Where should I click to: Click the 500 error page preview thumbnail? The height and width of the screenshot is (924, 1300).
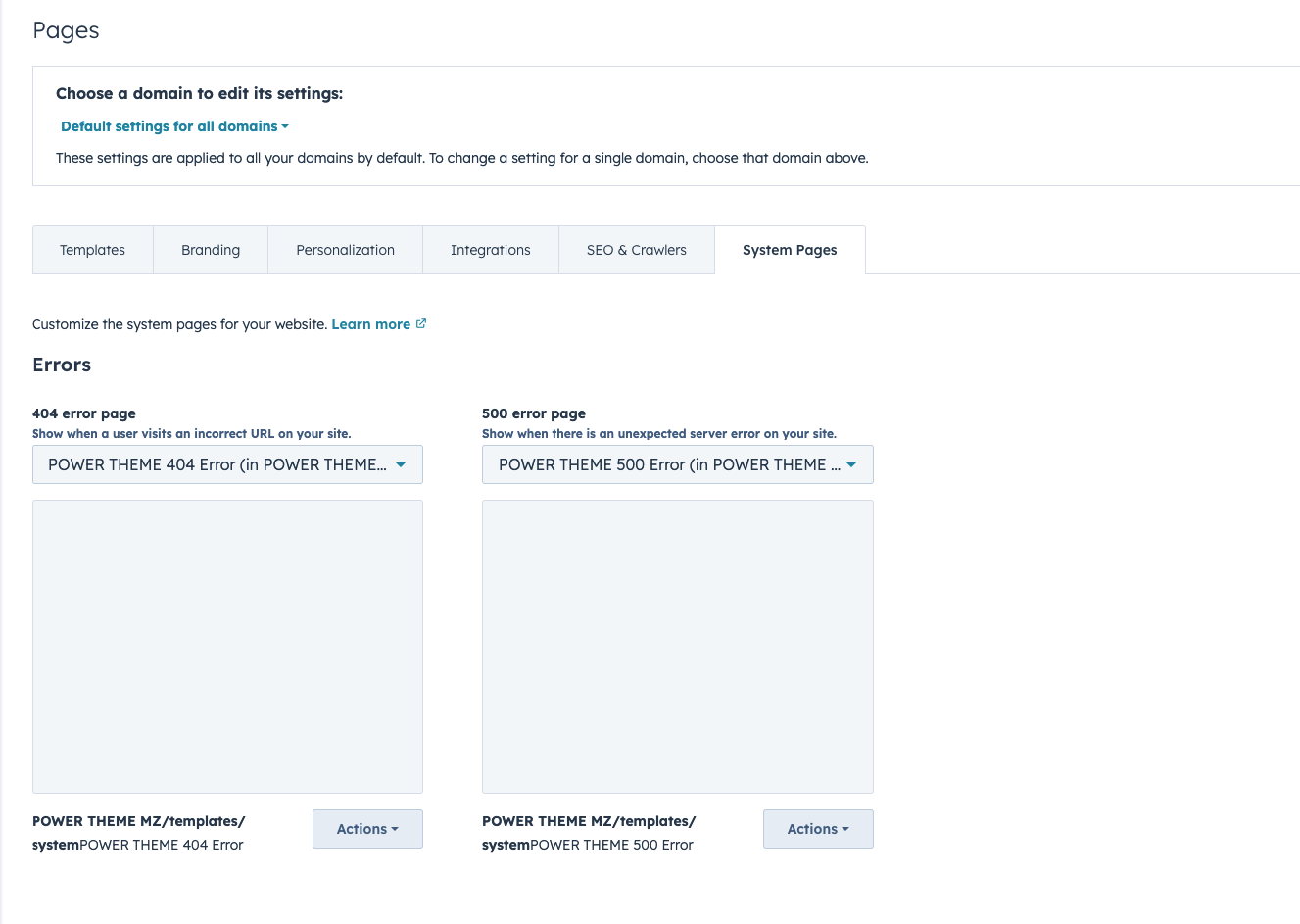click(x=678, y=647)
